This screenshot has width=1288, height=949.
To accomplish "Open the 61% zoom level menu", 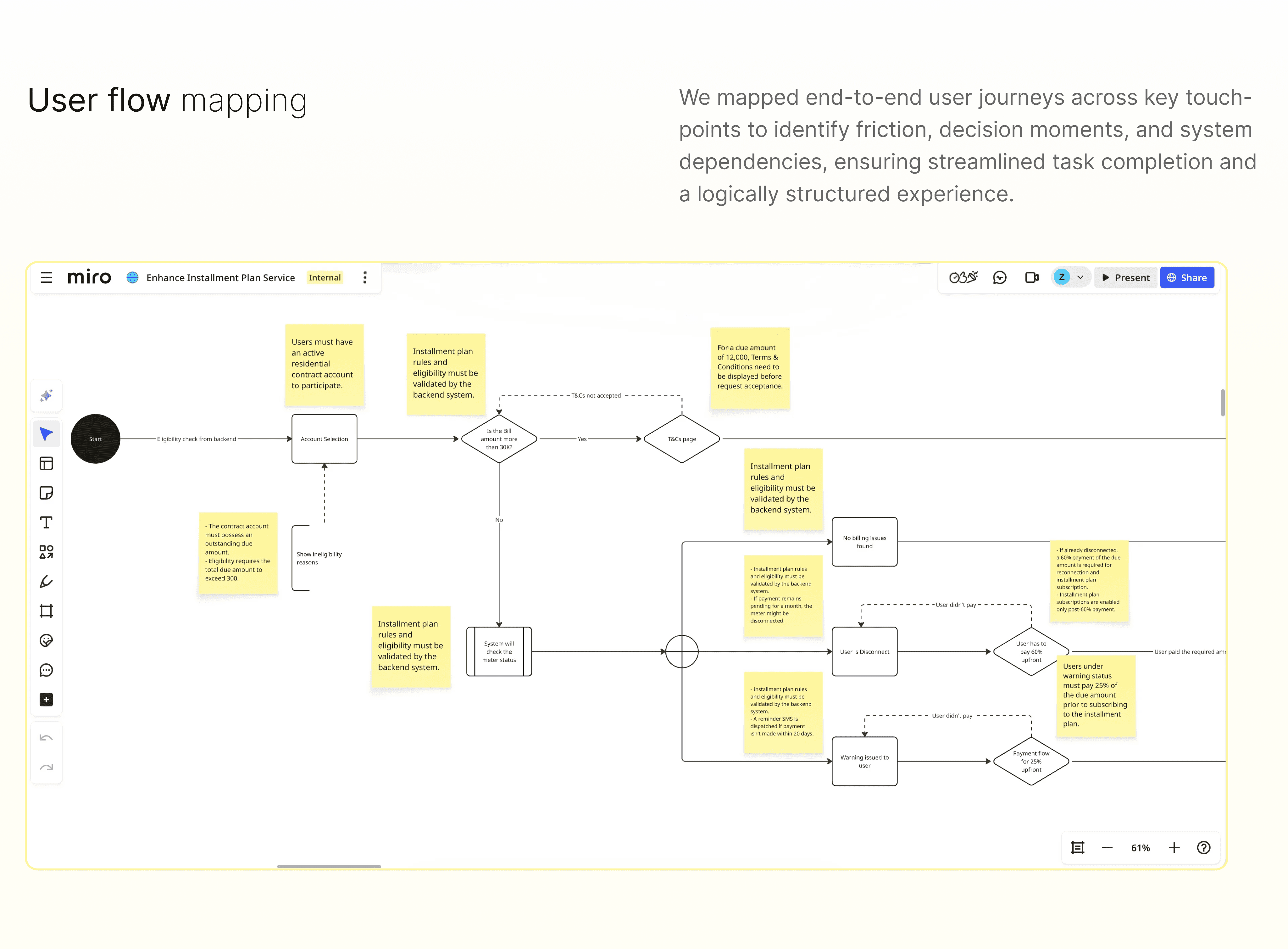I will pyautogui.click(x=1140, y=848).
